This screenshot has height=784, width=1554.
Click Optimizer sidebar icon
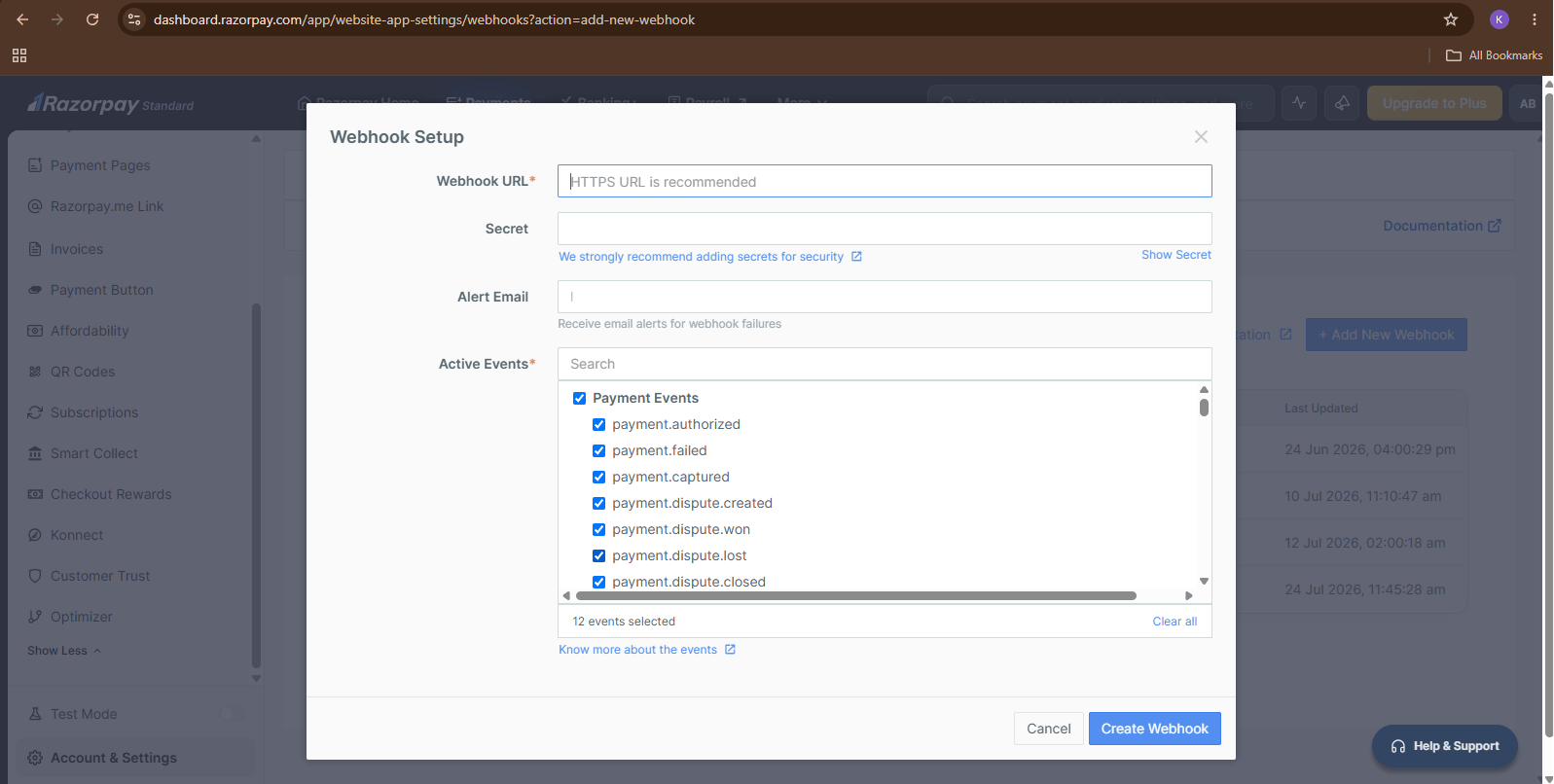[x=35, y=617]
